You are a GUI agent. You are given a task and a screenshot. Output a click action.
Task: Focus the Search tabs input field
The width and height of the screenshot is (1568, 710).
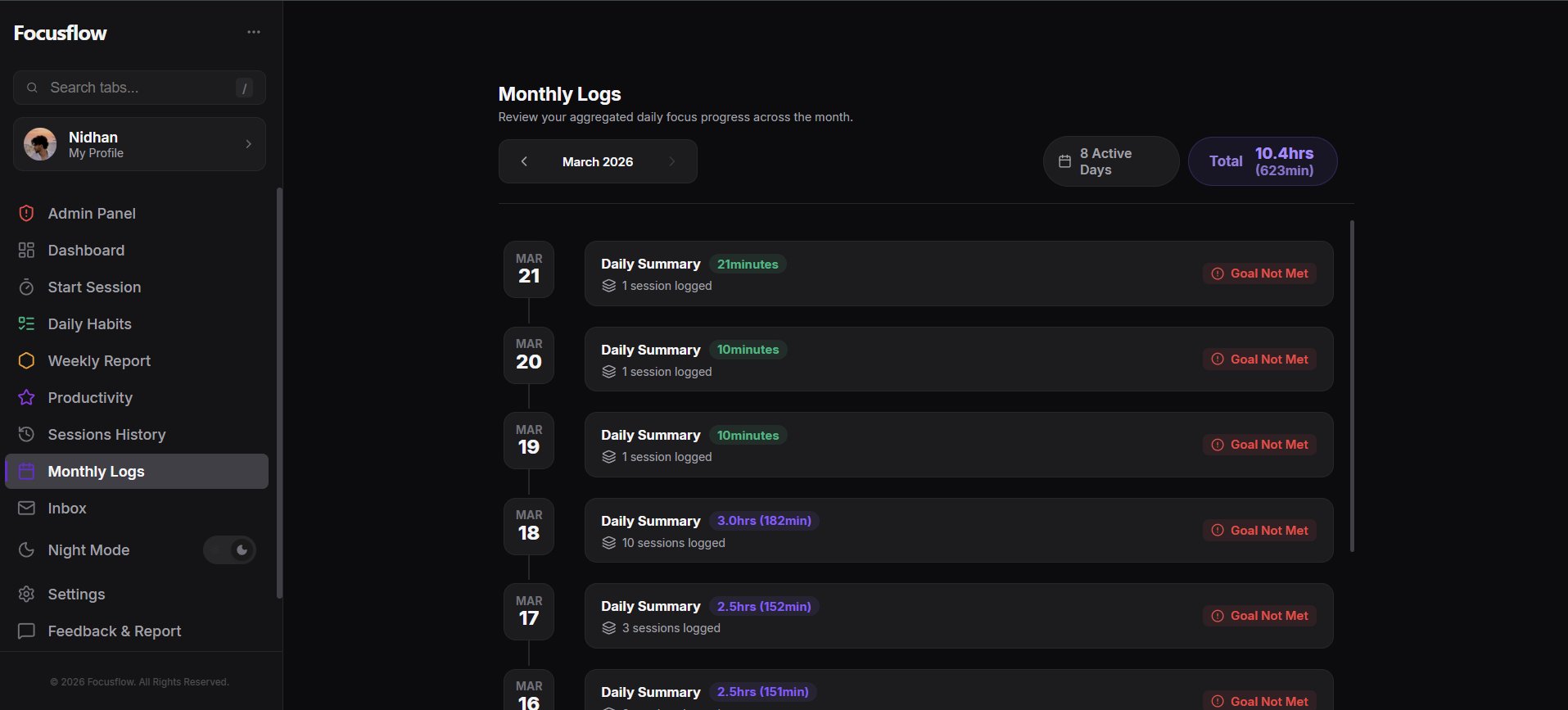(139, 88)
